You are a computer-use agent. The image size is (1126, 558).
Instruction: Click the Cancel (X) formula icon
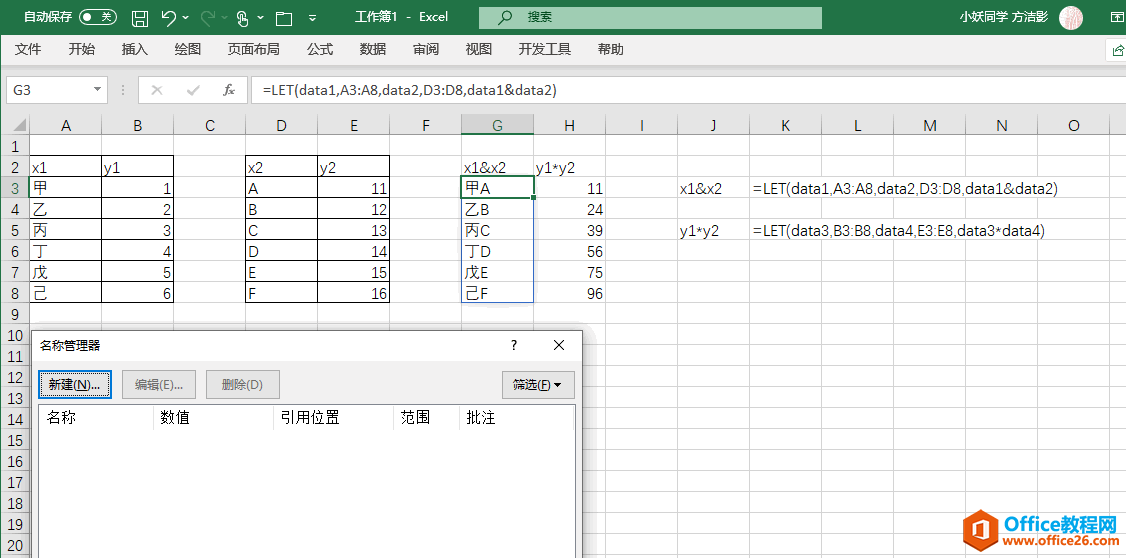(157, 90)
